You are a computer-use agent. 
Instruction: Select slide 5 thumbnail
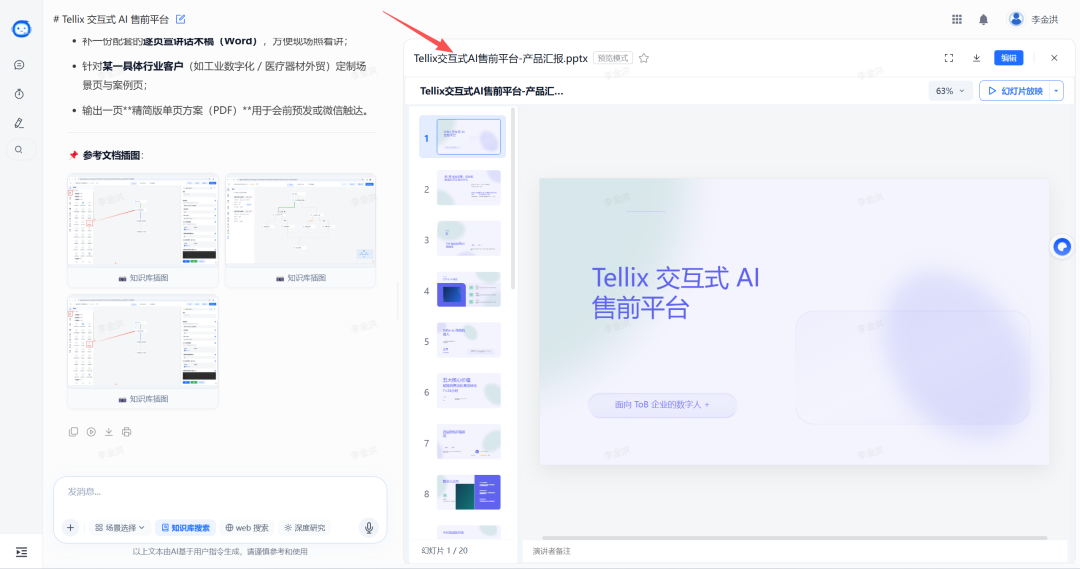click(468, 340)
